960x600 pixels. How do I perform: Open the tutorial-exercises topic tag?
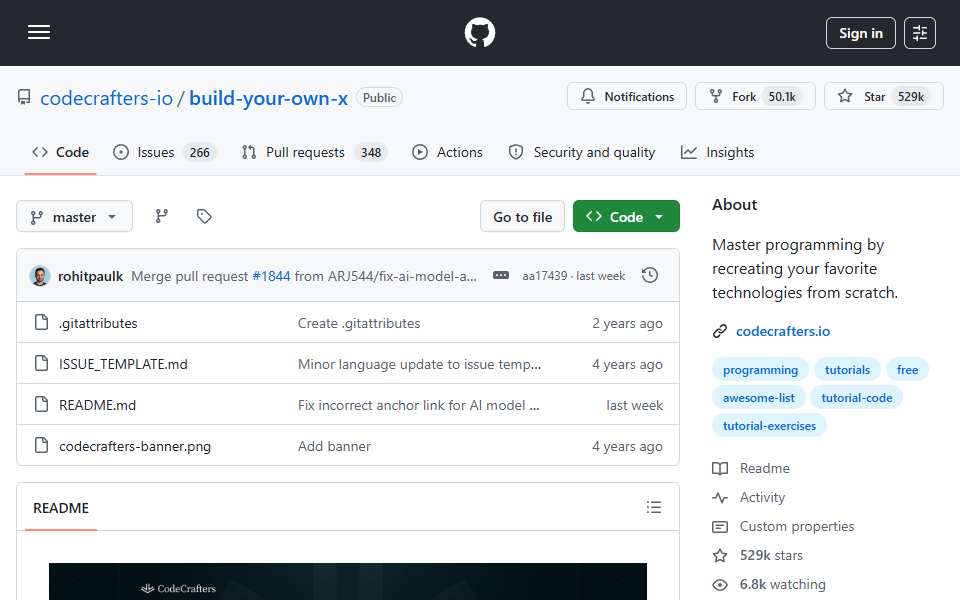(769, 426)
